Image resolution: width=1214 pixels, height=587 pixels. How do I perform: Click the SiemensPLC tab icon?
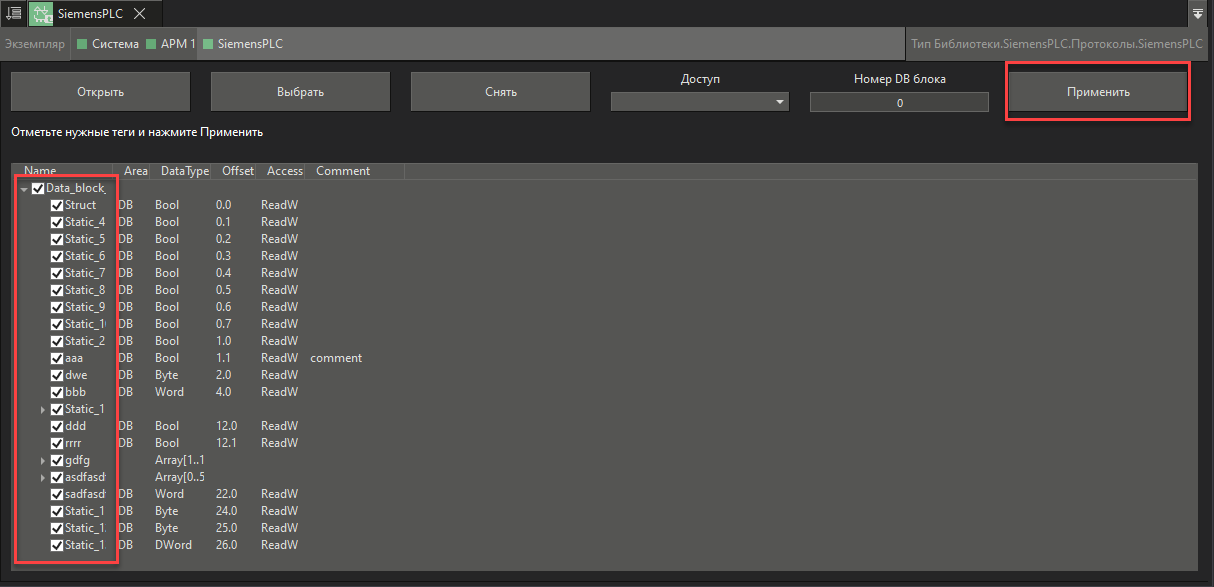coord(40,13)
